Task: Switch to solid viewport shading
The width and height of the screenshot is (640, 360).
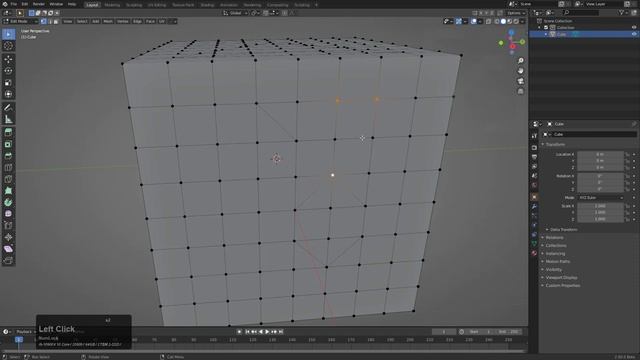Action: pos(503,21)
